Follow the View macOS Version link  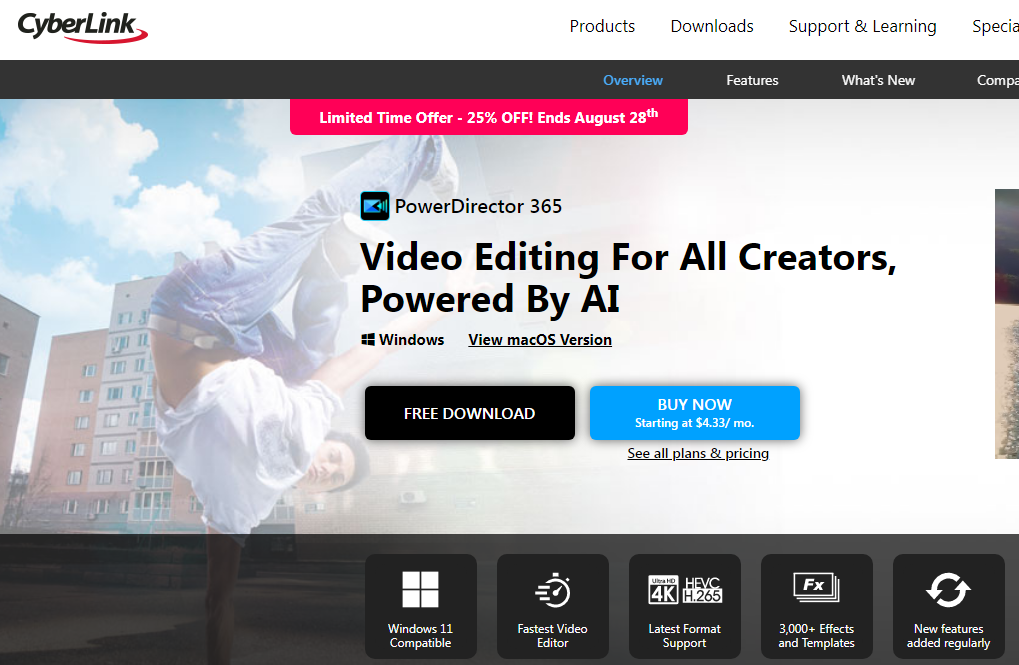tap(540, 340)
